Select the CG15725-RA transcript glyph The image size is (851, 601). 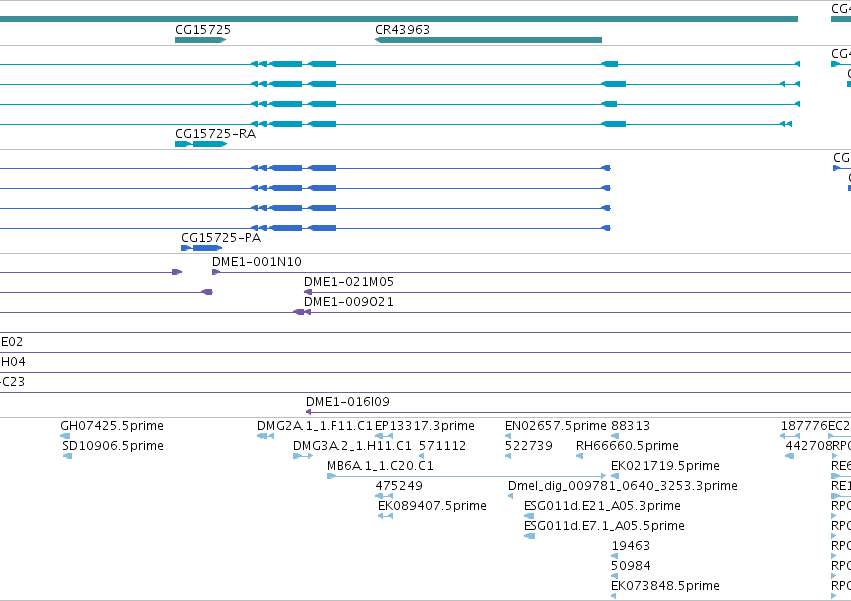coord(201,144)
